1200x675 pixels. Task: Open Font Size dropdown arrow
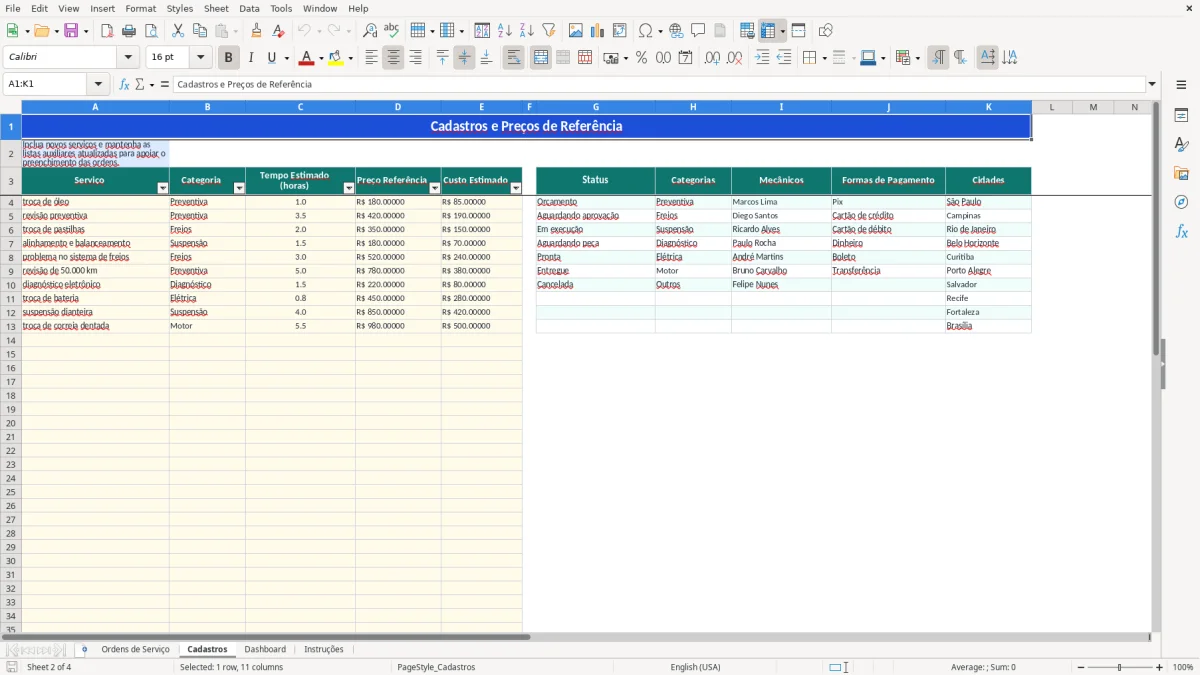201,58
